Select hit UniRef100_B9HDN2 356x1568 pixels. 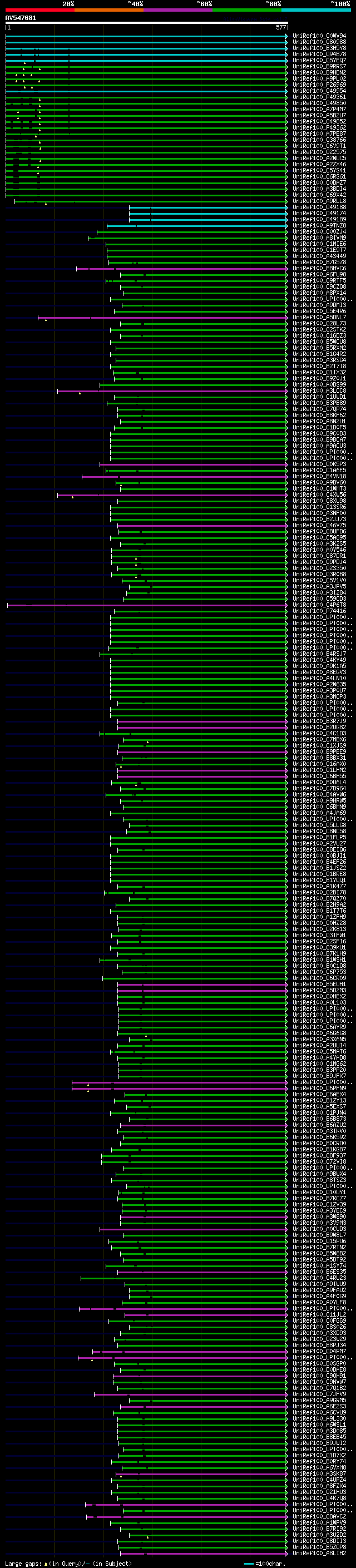click(319, 72)
